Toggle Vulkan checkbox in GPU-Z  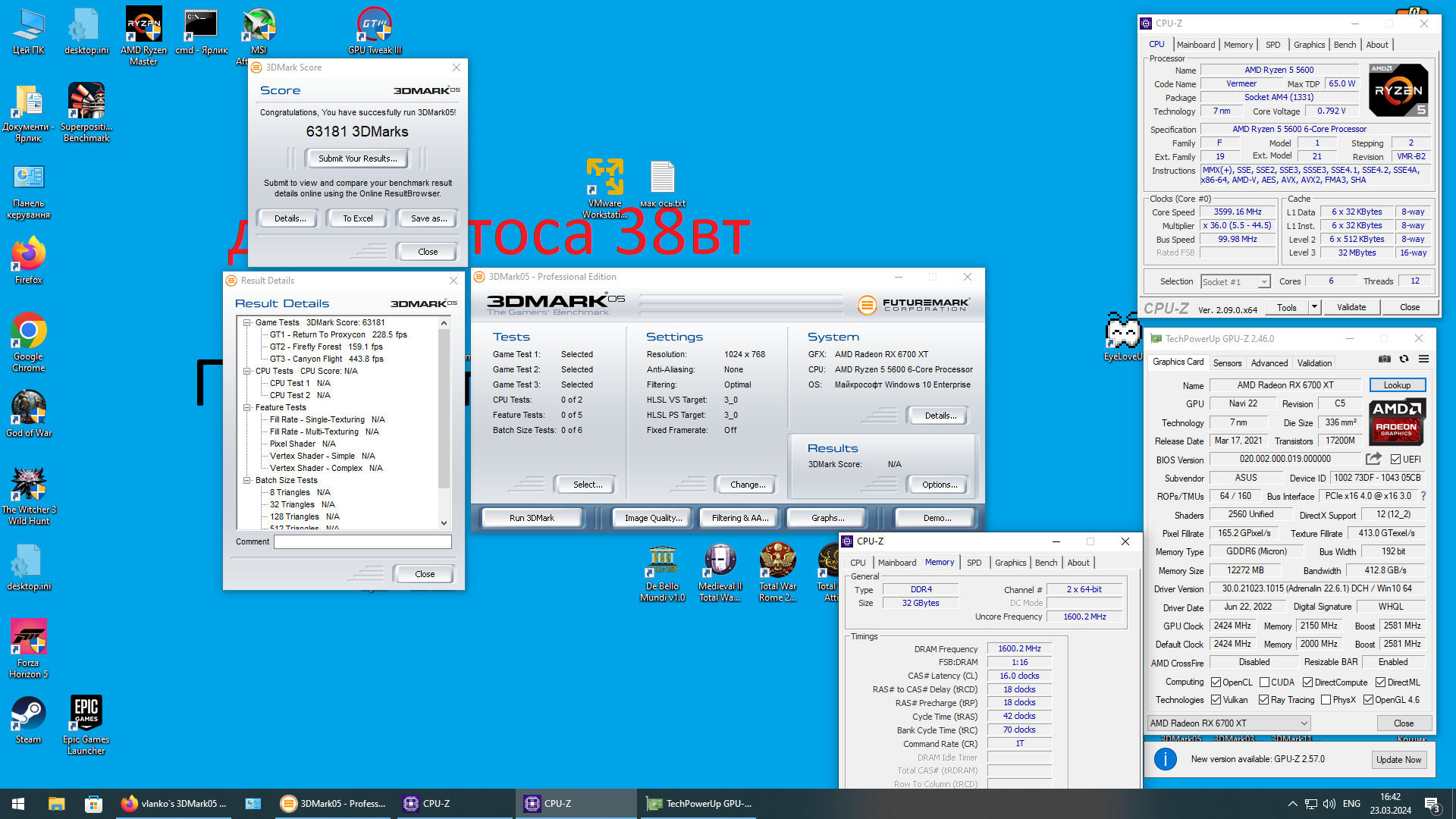coord(1216,700)
